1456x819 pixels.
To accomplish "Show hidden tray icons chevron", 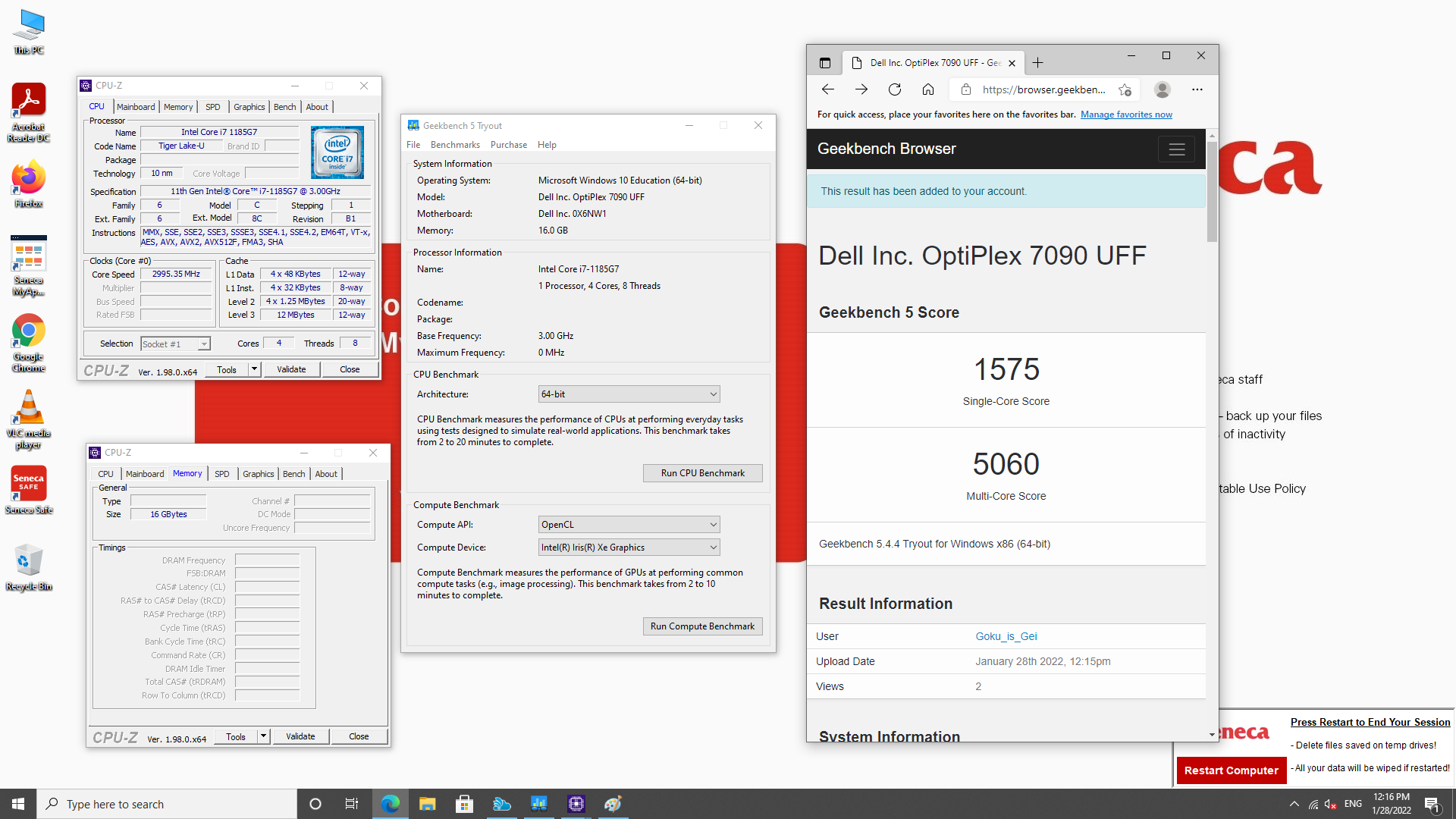I will click(x=1294, y=804).
